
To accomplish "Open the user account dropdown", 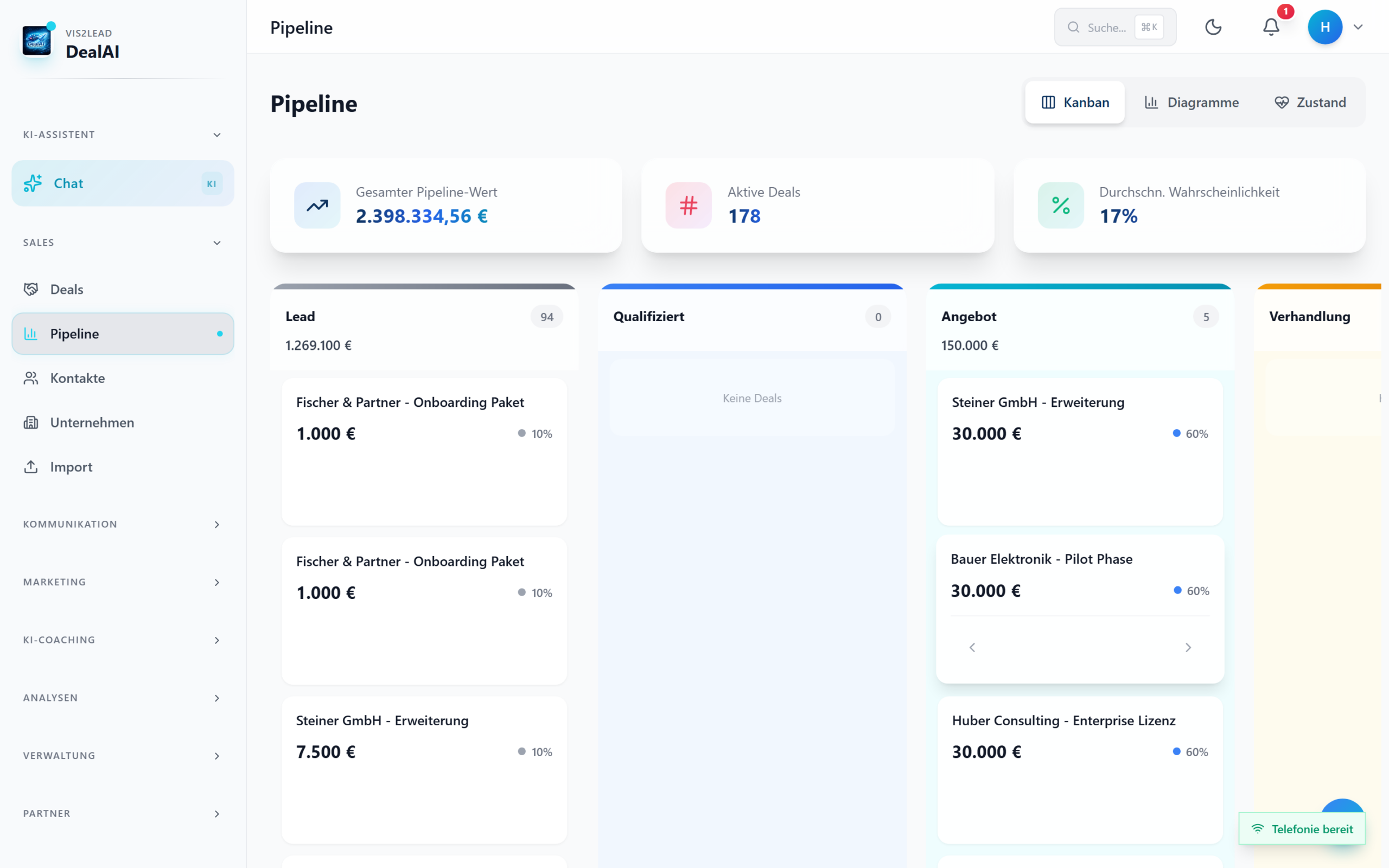I will 1337,27.
